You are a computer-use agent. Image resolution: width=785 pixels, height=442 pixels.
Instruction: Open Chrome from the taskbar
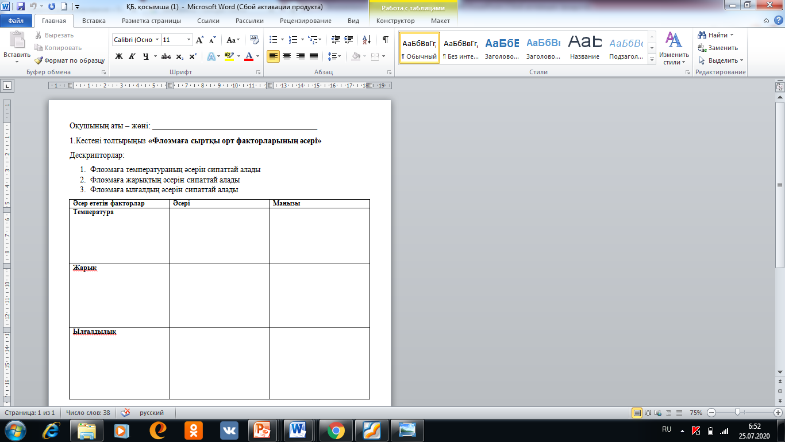coord(336,430)
